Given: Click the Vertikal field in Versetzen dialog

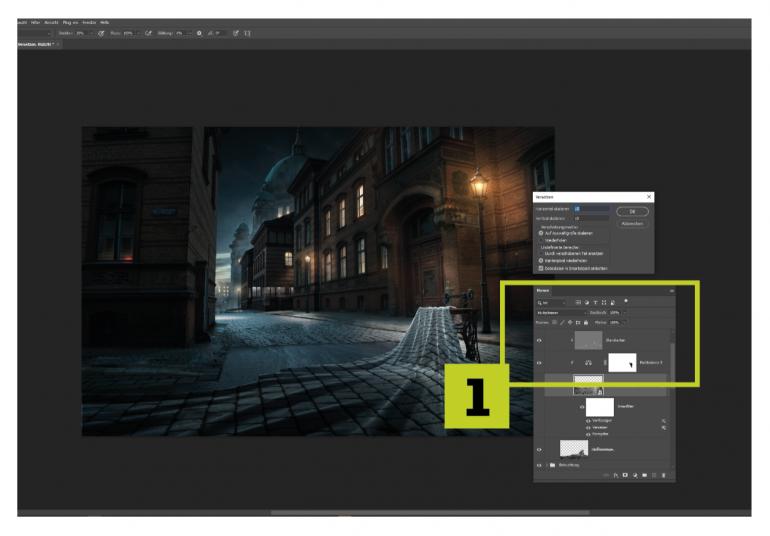Looking at the screenshot, I should point(591,218).
